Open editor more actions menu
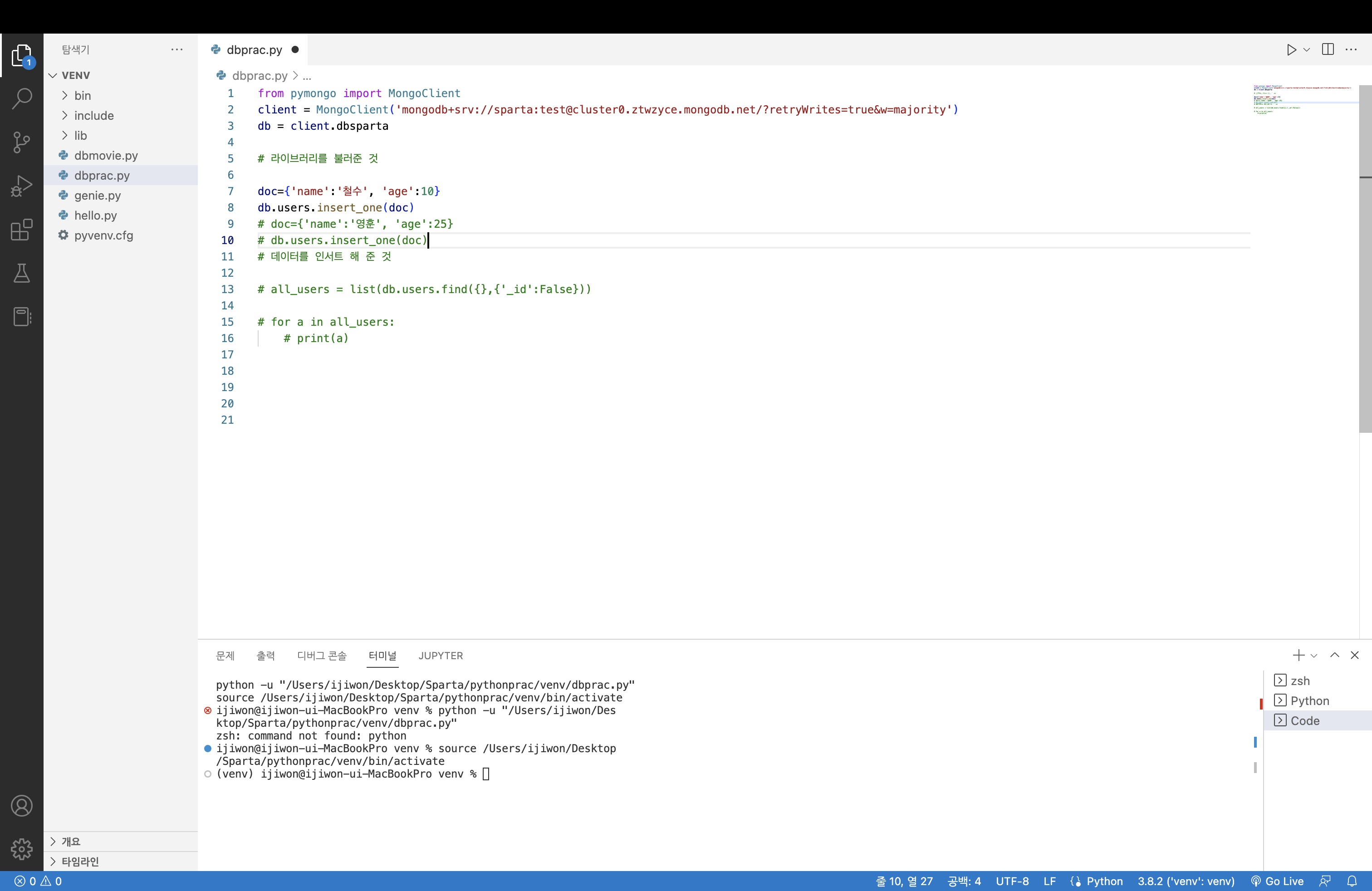 1351,49
